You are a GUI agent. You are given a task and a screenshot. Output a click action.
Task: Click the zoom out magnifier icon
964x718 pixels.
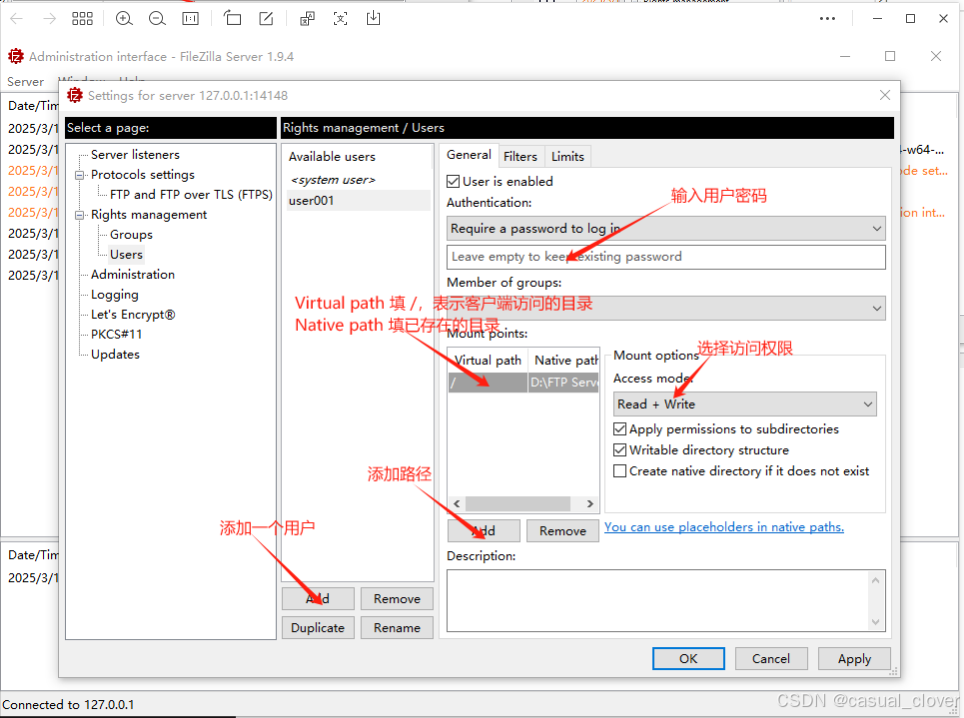[x=157, y=18]
